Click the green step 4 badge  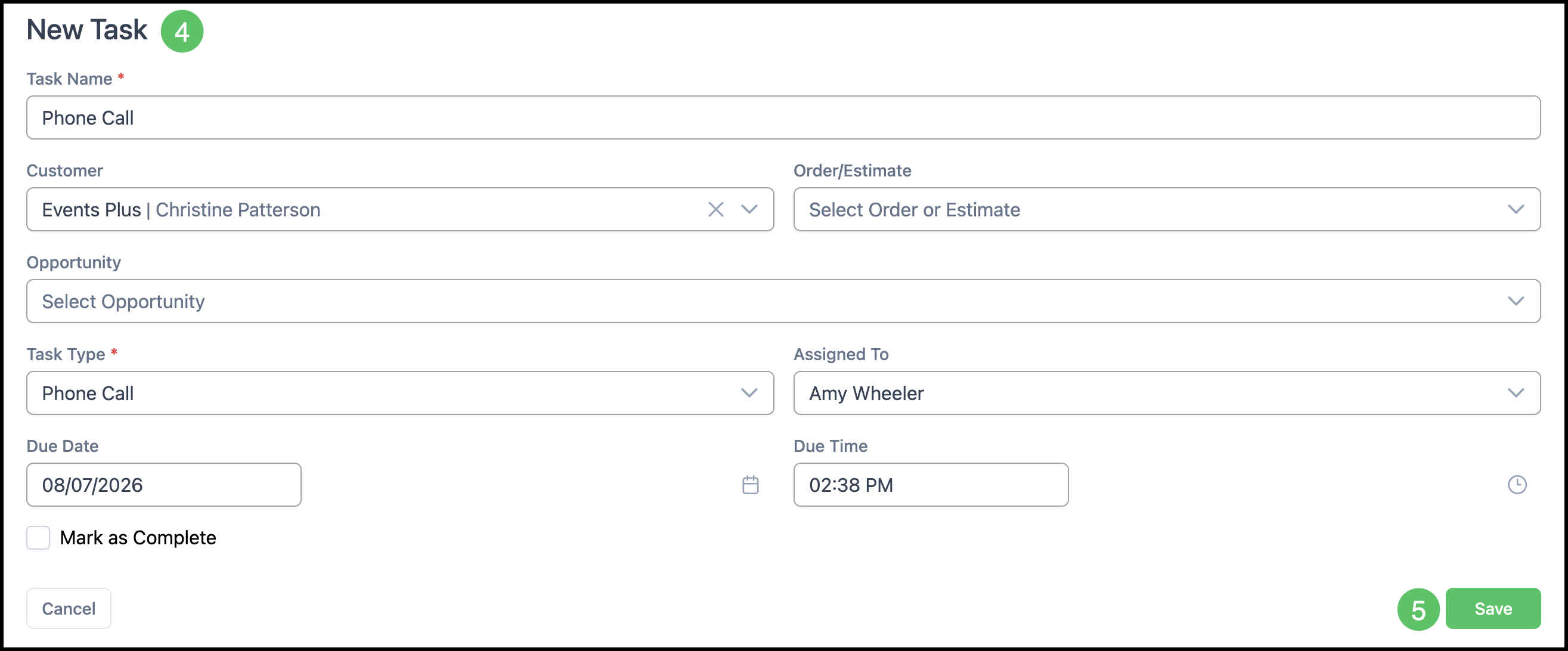(182, 31)
